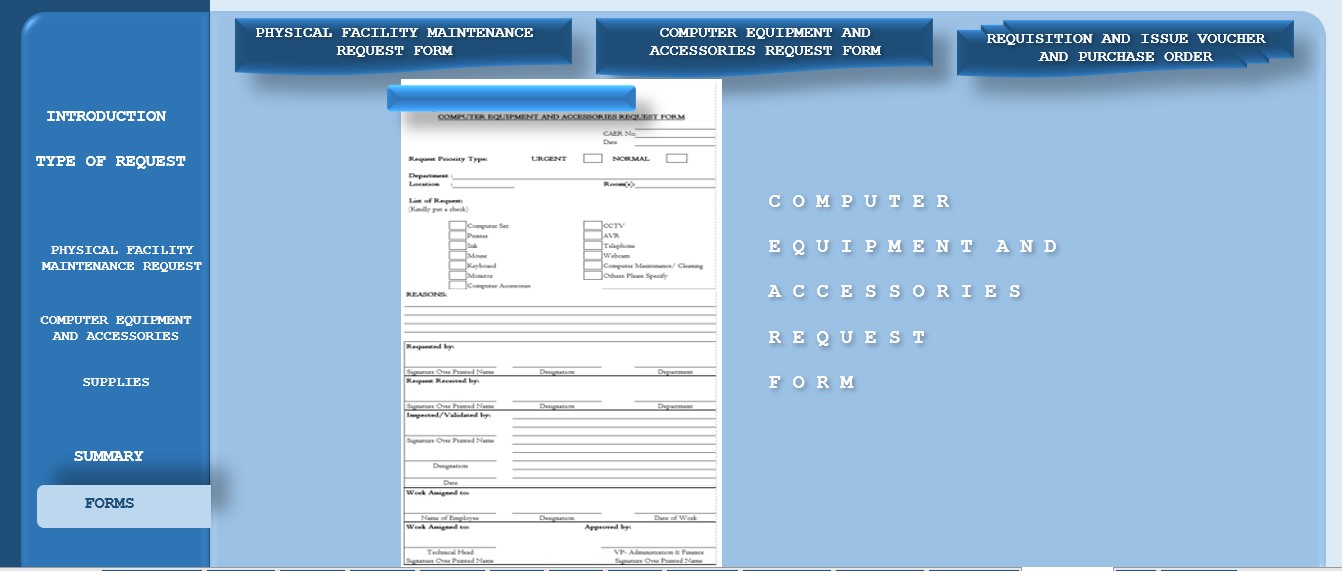
Task: Click the Department blank line on form
Action: click(x=584, y=178)
